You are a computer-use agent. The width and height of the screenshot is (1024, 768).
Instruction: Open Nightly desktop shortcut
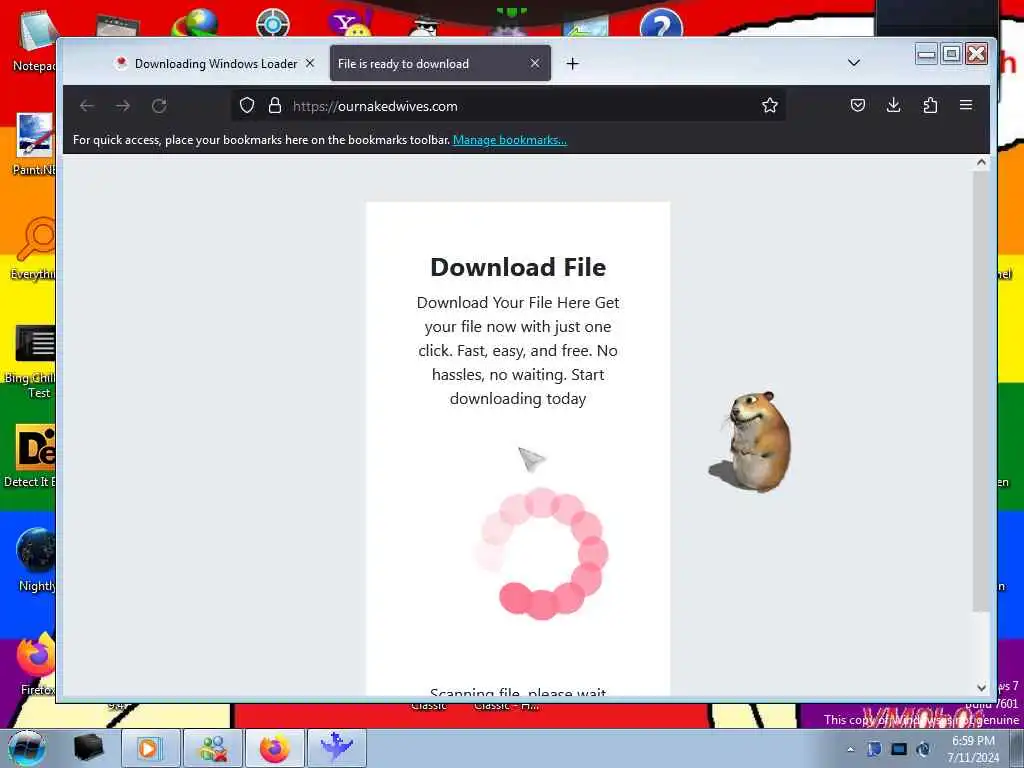(35, 559)
